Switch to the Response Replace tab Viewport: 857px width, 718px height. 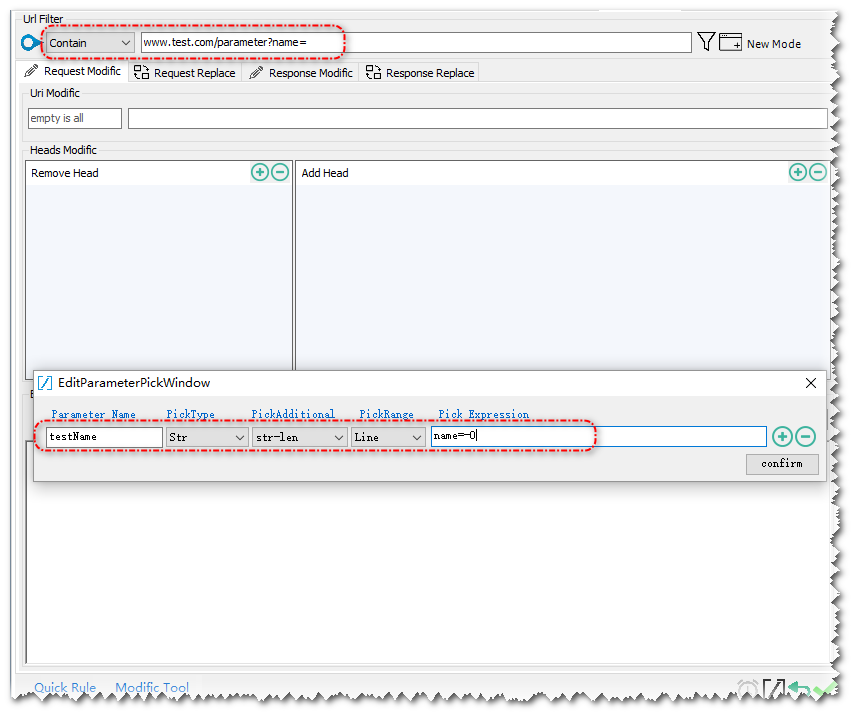pyautogui.click(x=420, y=73)
